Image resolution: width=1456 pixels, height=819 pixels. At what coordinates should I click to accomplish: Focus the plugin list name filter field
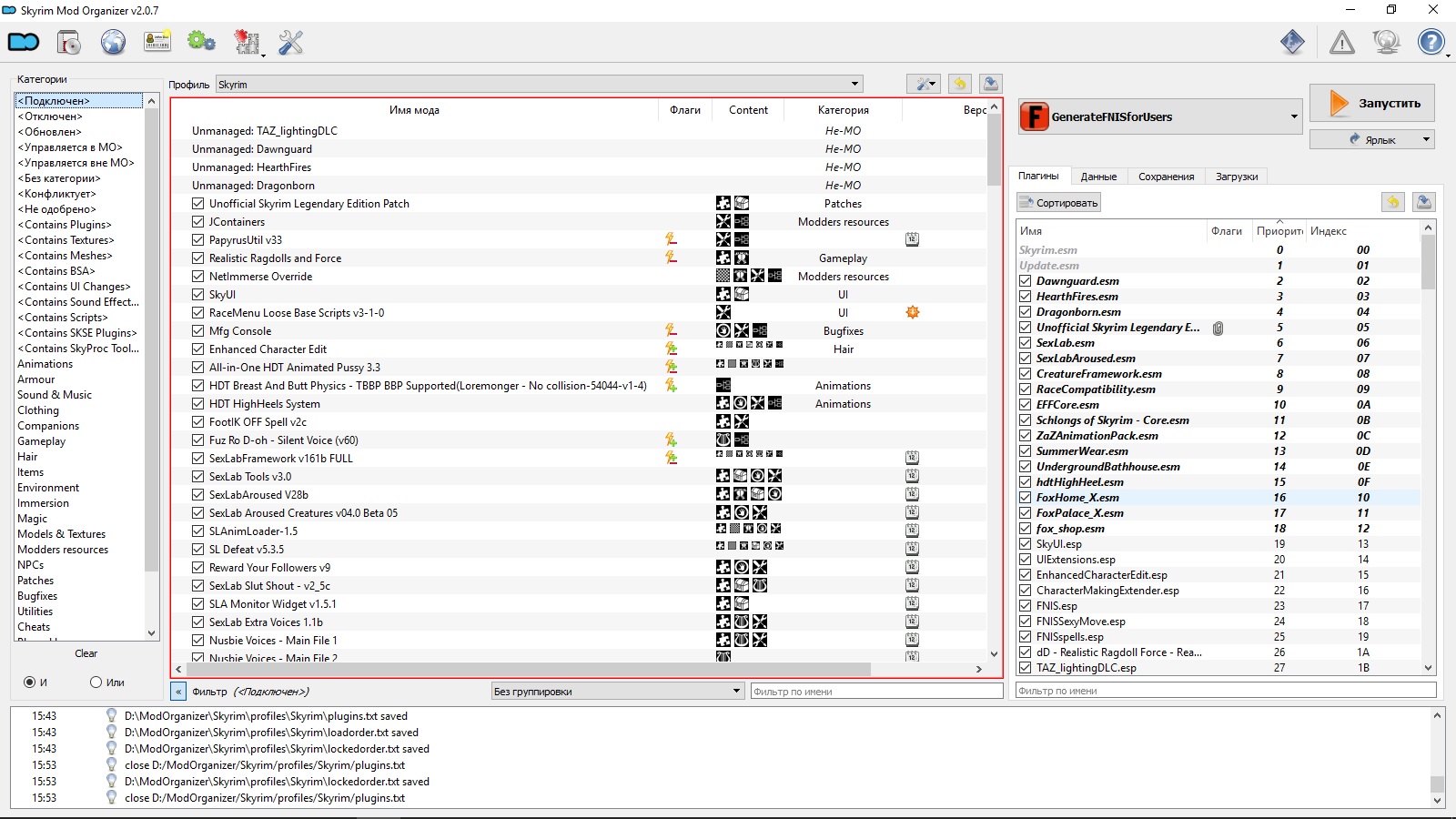(x=1225, y=691)
